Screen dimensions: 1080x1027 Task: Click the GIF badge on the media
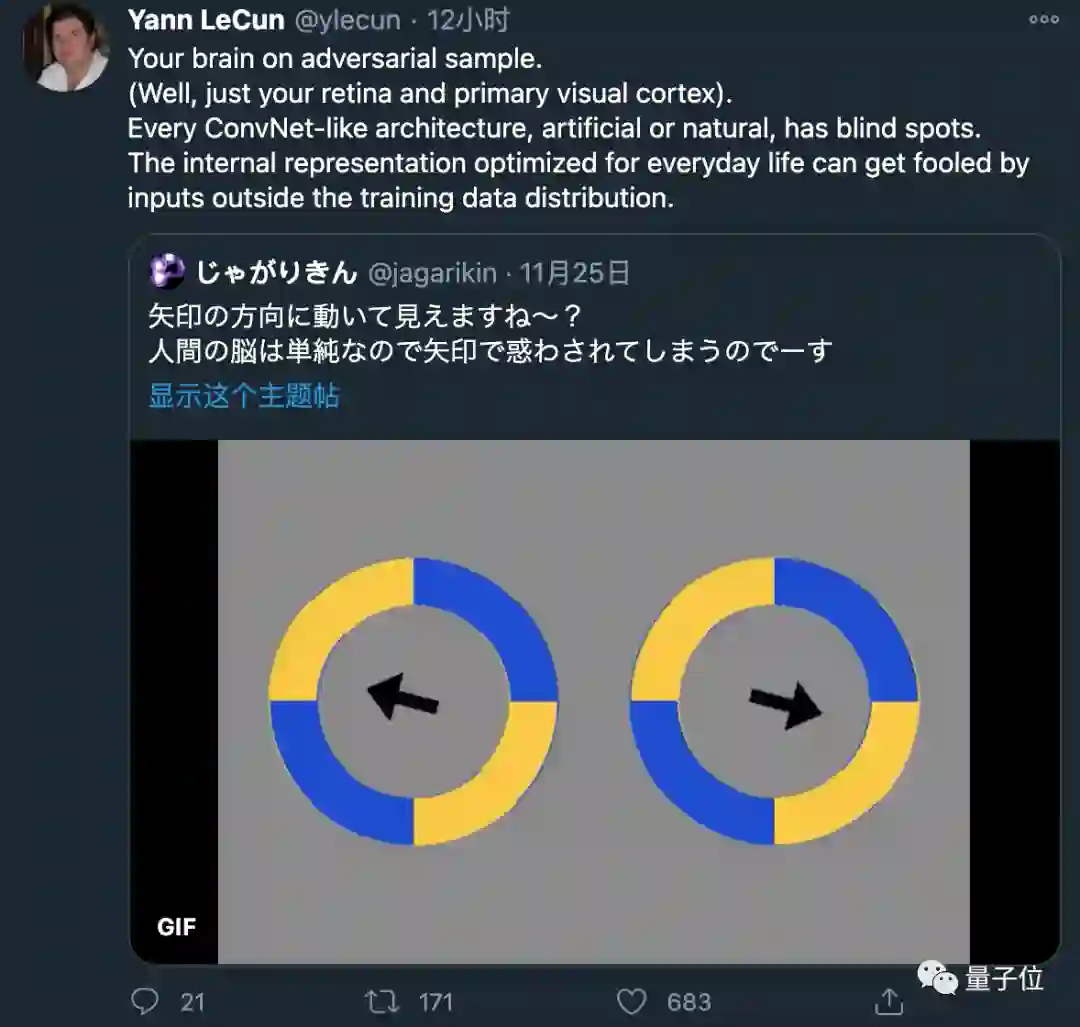176,927
